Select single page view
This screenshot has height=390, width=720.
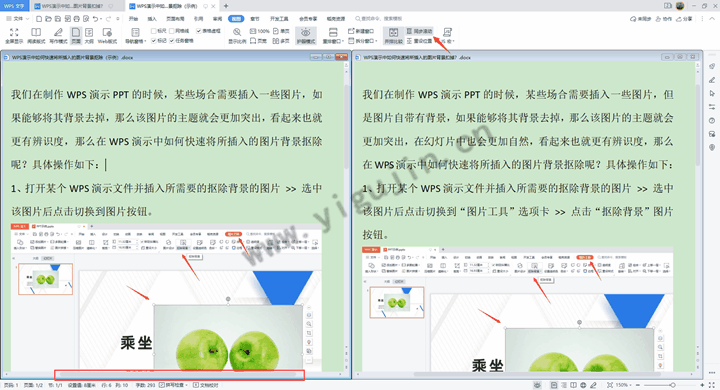[281, 31]
